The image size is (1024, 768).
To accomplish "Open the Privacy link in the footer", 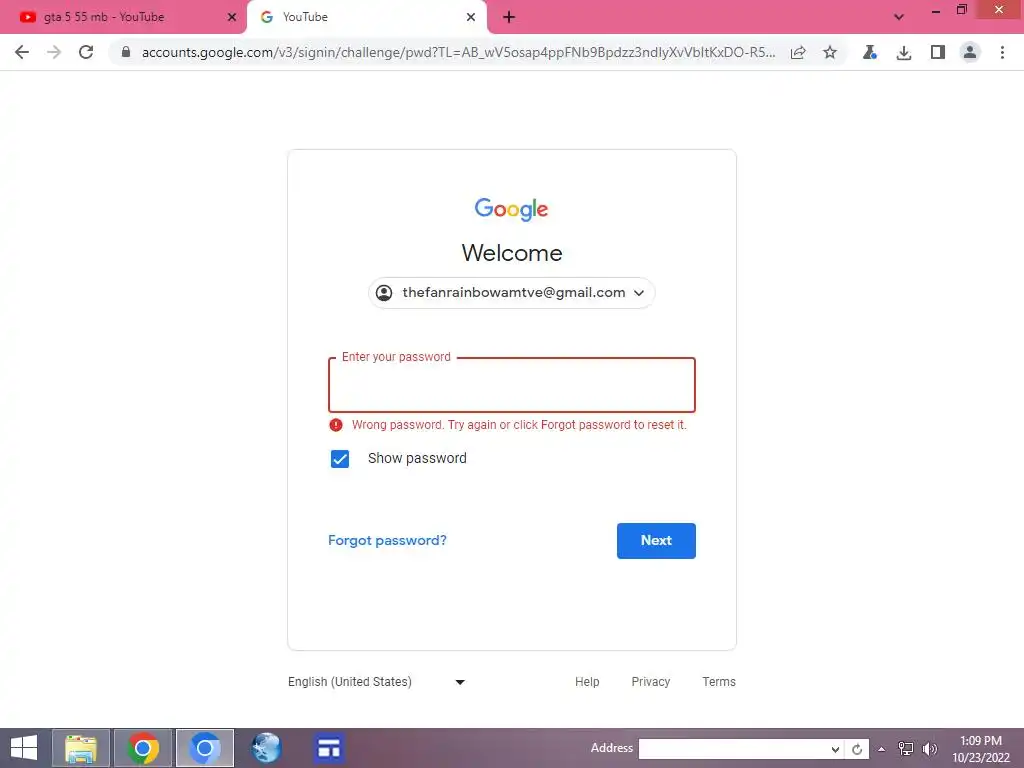I will coord(650,682).
